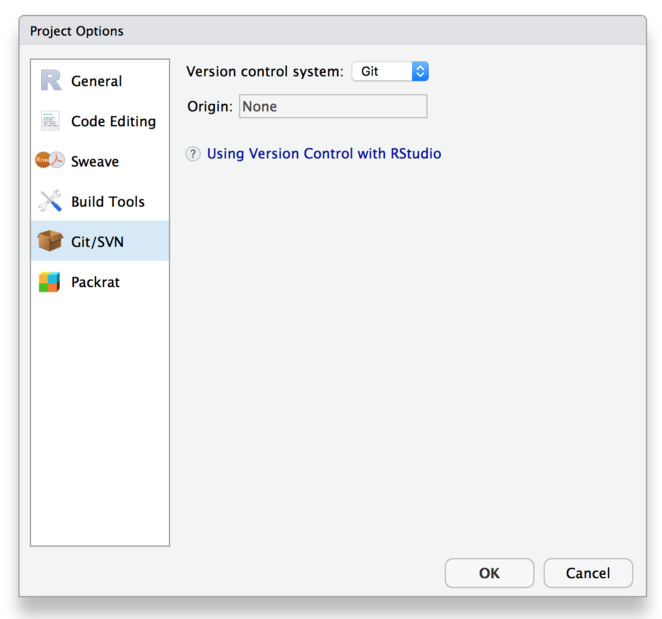Click the Build Tools wrench and screwdriver icon
662x619 pixels.
[x=50, y=201]
